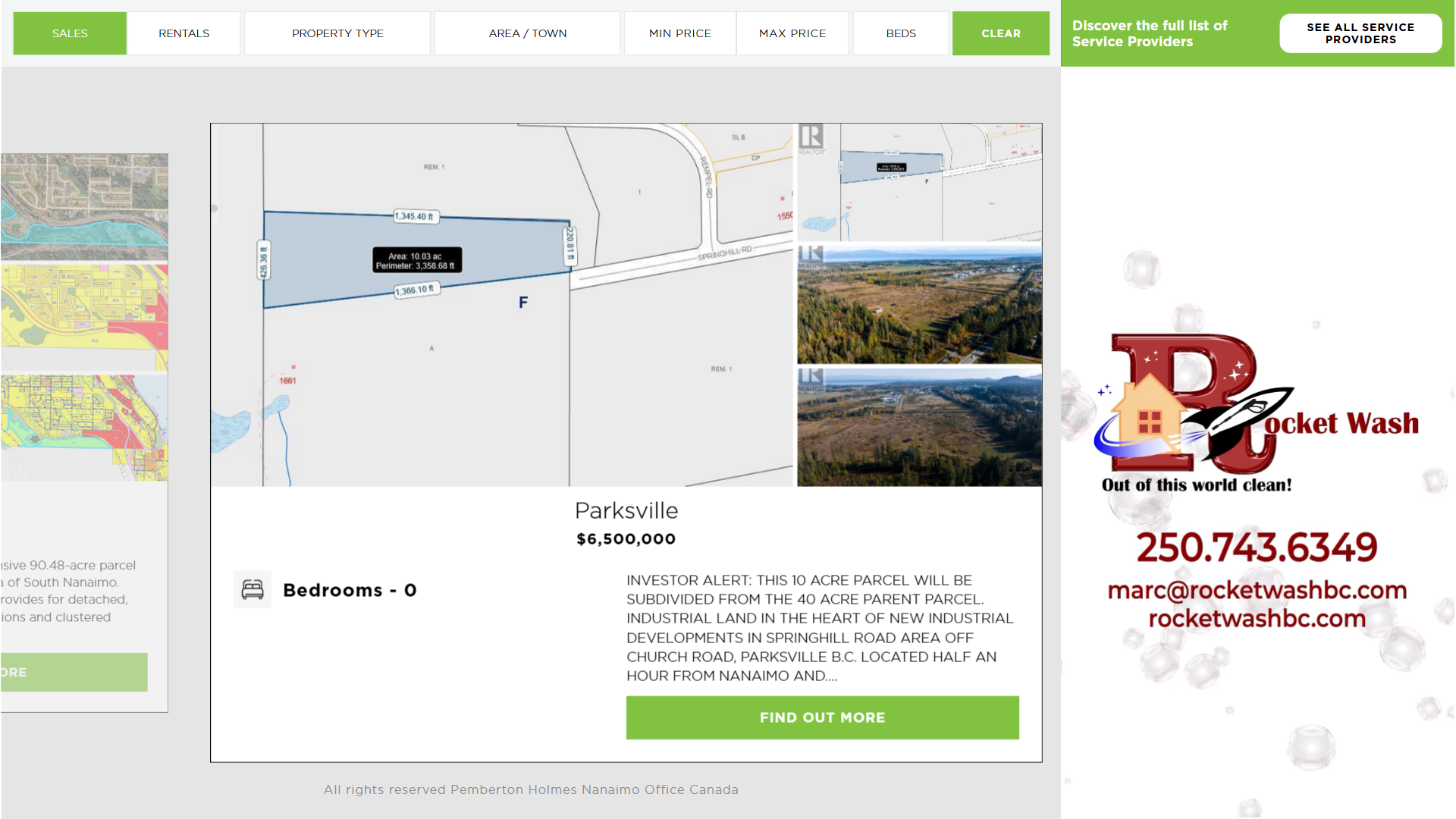Open the MAX PRICE dropdown
Viewport: 1456px width, 819px height.
tap(792, 33)
